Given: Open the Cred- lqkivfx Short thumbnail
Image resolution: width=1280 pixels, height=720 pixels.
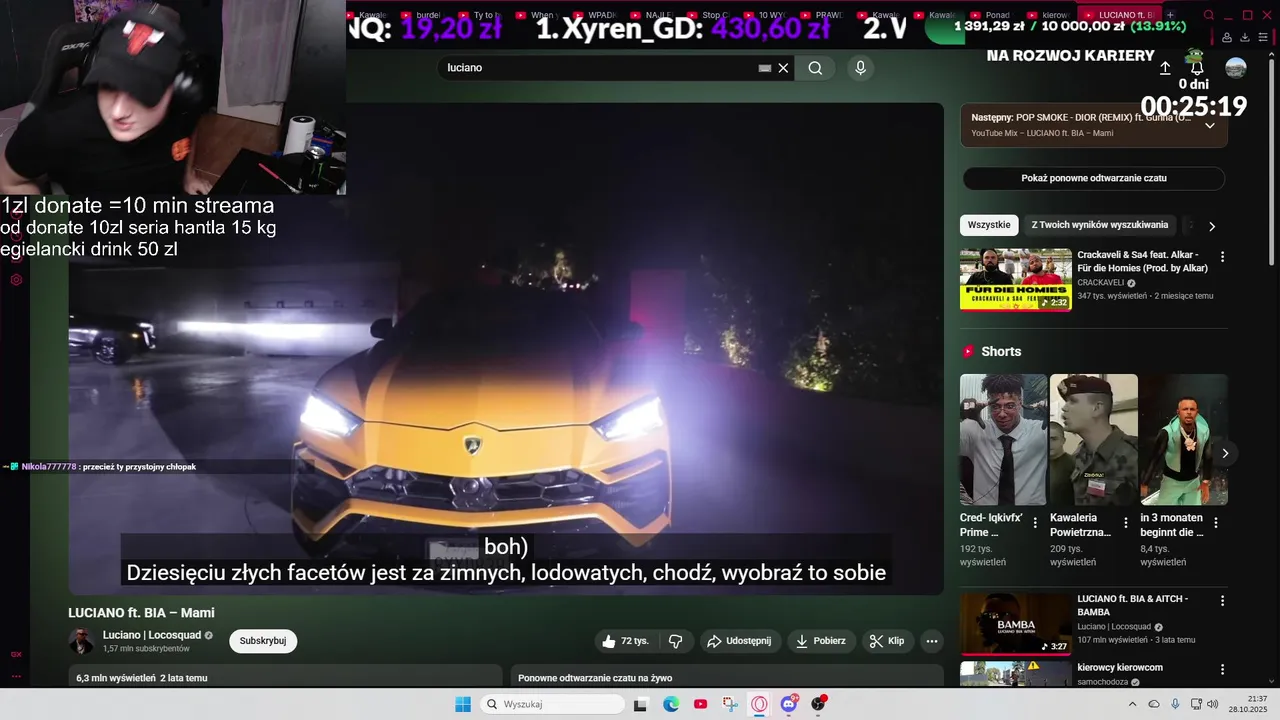Looking at the screenshot, I should tap(1004, 440).
